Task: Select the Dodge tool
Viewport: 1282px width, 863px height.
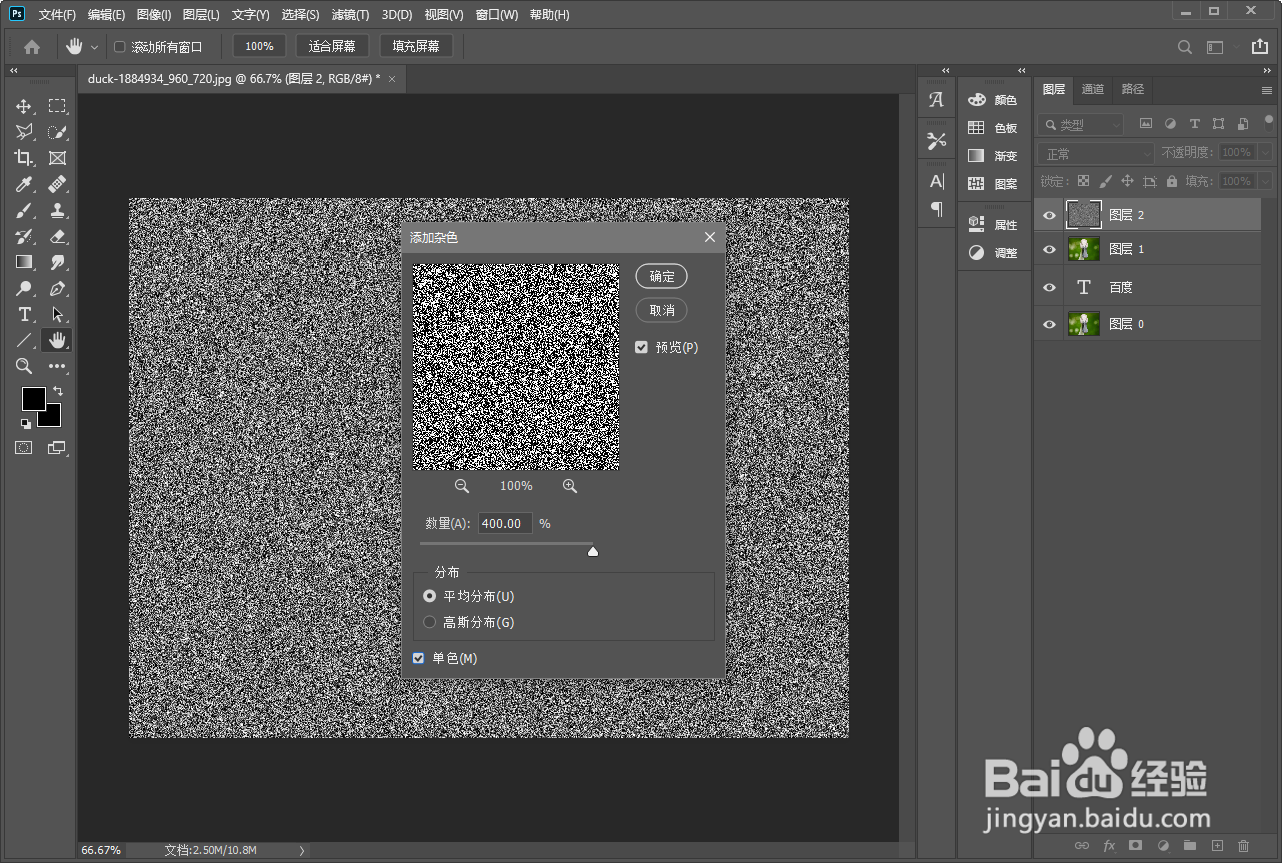Action: pos(24,288)
